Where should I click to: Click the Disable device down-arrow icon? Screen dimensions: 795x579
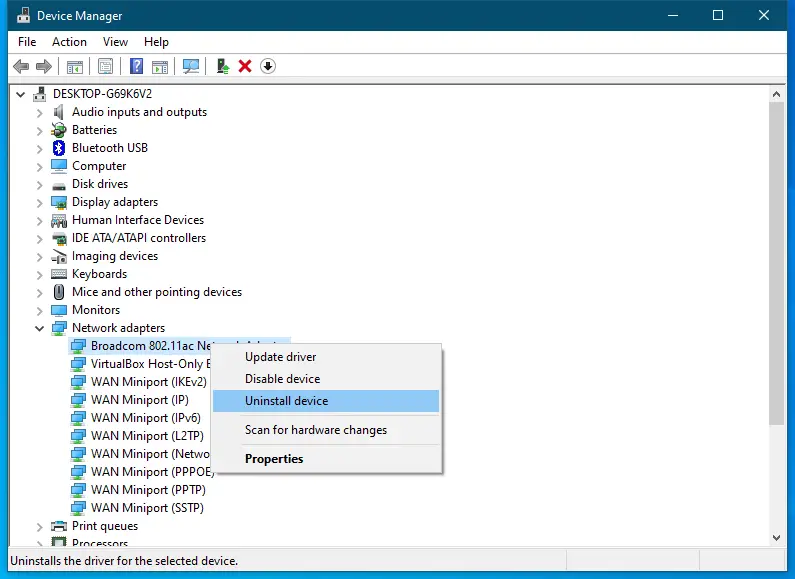(x=268, y=66)
